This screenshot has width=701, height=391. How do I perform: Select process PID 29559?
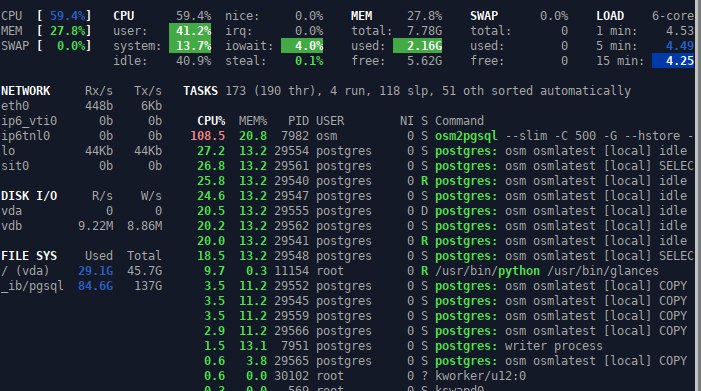point(291,315)
